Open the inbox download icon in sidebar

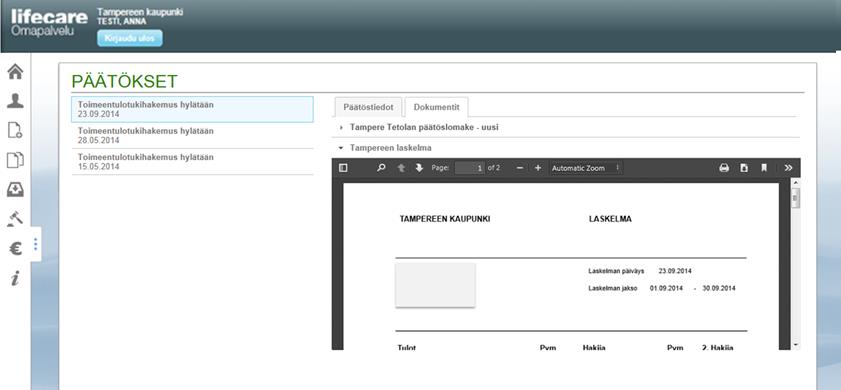tap(15, 189)
